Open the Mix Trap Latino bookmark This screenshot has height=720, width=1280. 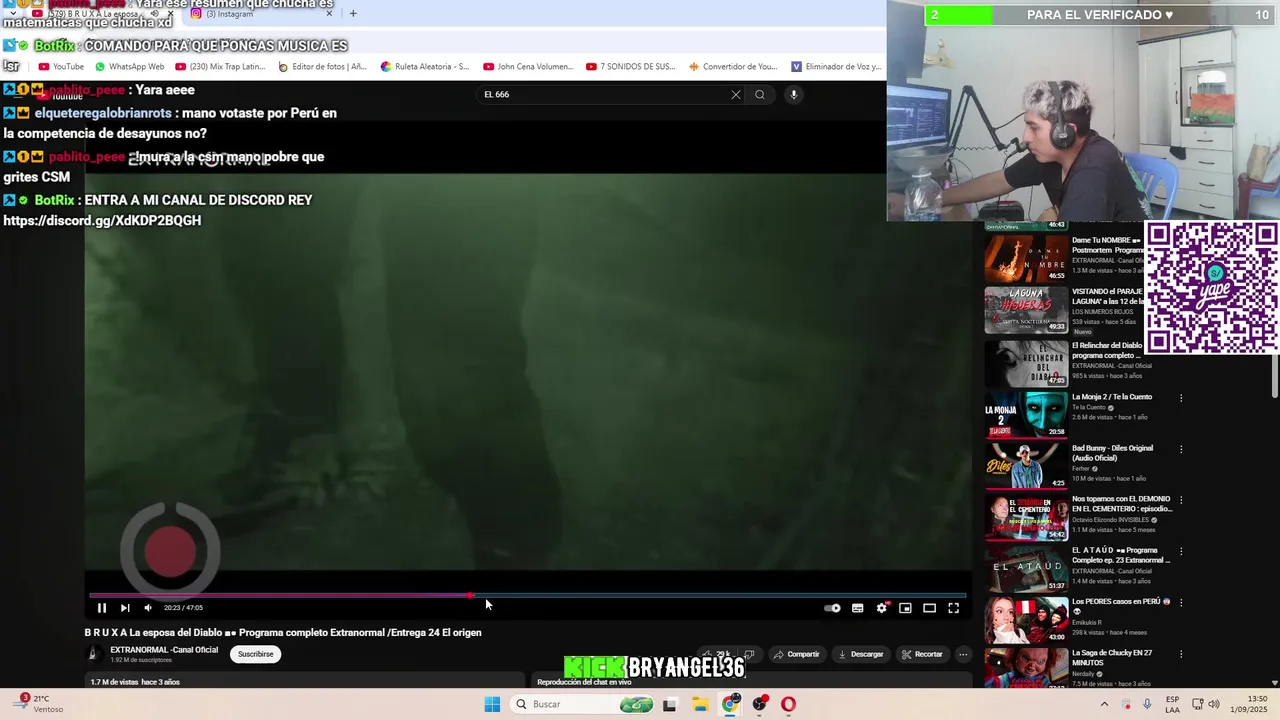220,67
